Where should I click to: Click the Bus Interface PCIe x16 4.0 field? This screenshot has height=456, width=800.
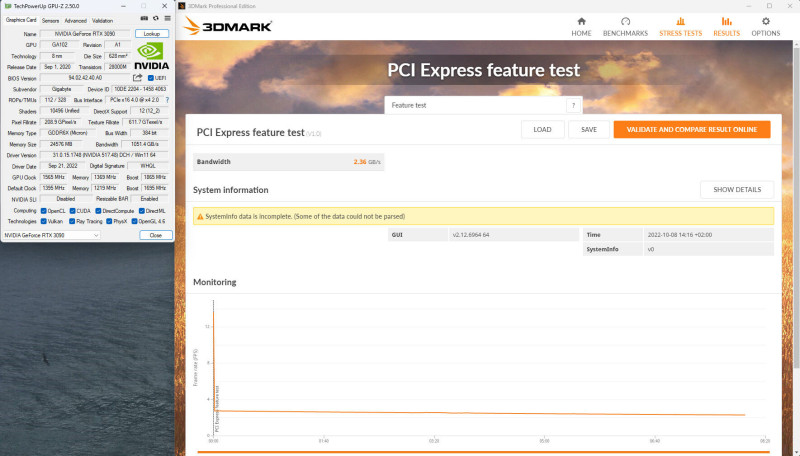pos(134,100)
